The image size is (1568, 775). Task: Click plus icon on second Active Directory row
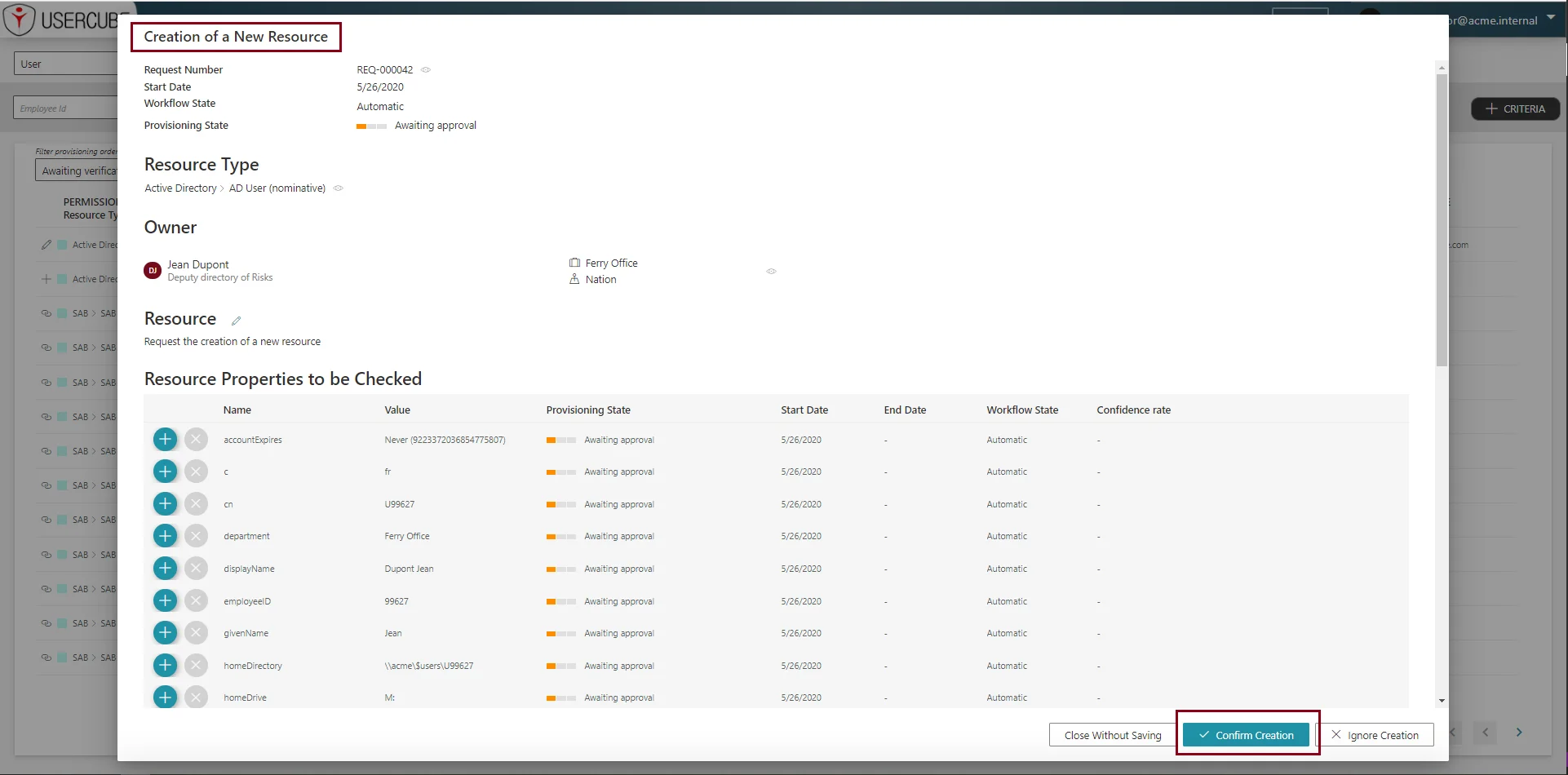click(47, 279)
